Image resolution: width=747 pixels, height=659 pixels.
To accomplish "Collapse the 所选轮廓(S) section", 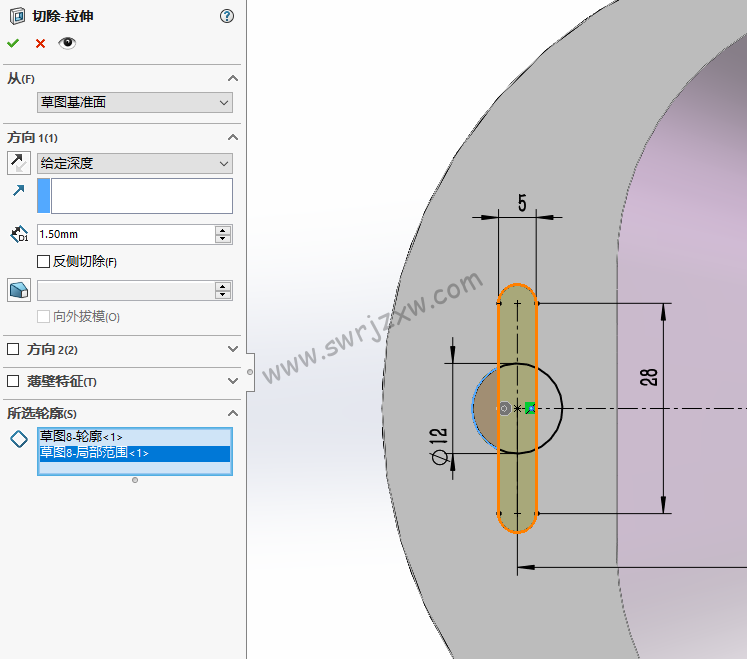I will pos(232,413).
